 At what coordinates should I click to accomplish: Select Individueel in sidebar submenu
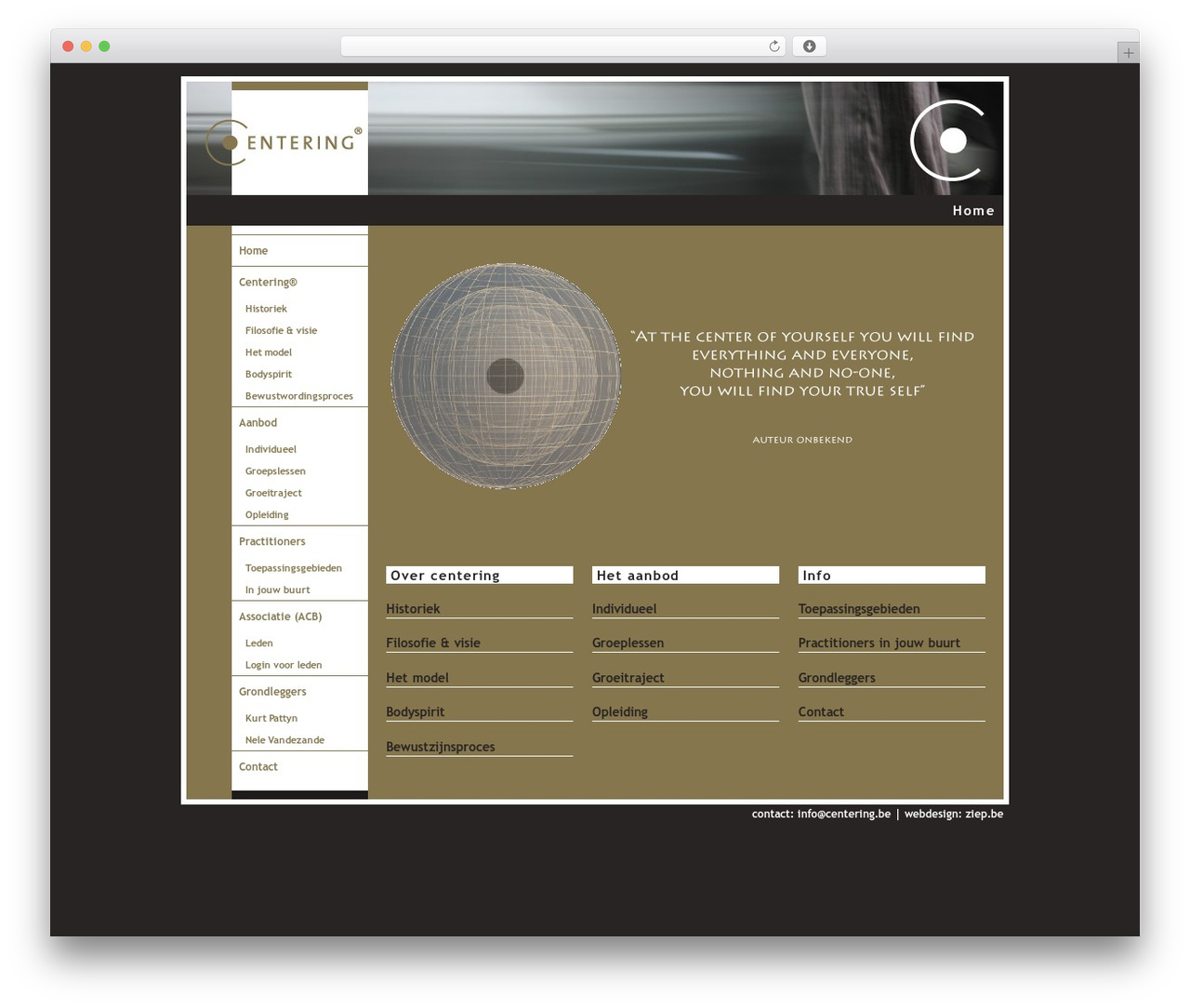[x=271, y=449]
